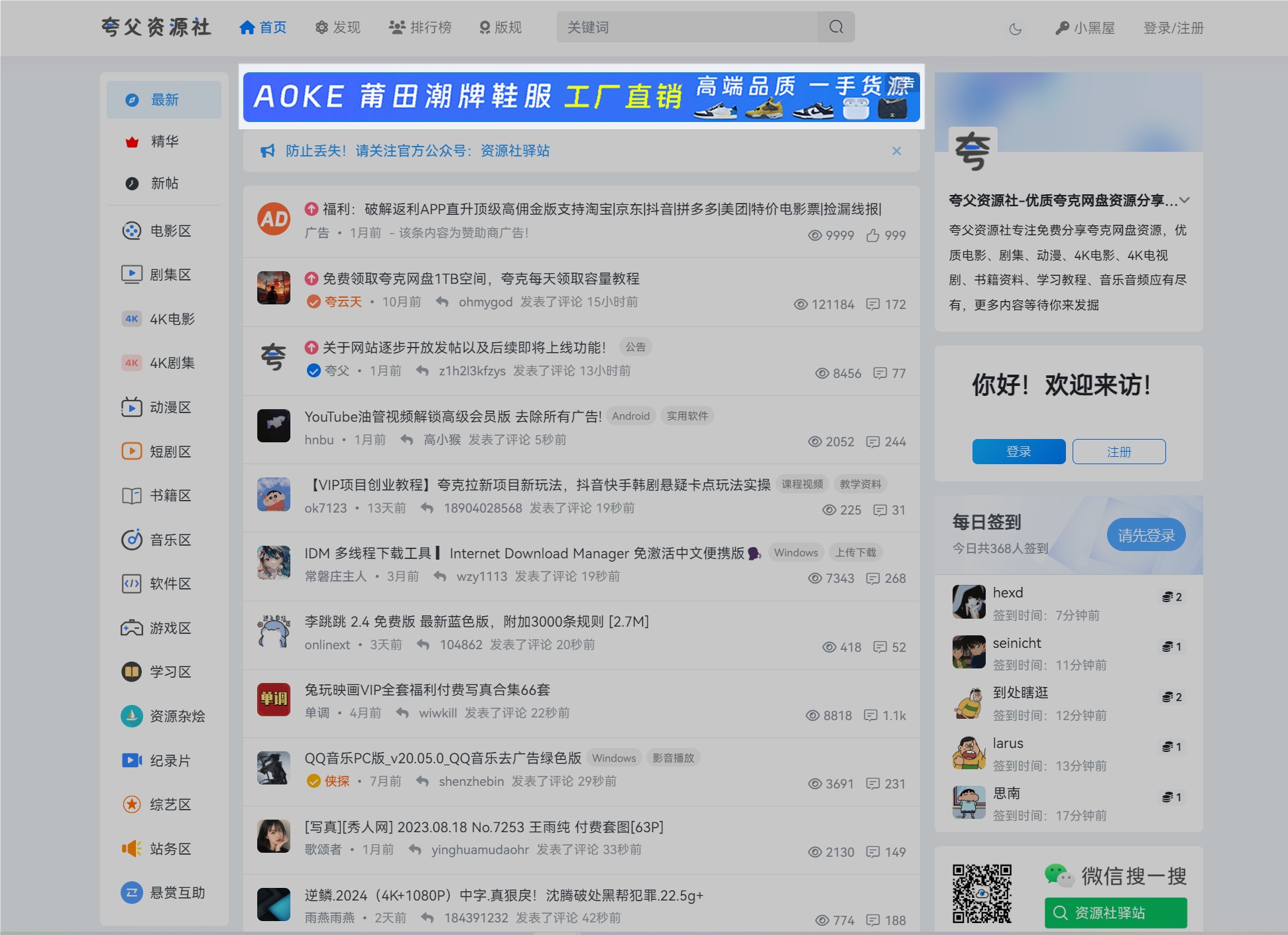1288x935 pixels.
Task: Open 音乐区 music icon
Action: [131, 540]
